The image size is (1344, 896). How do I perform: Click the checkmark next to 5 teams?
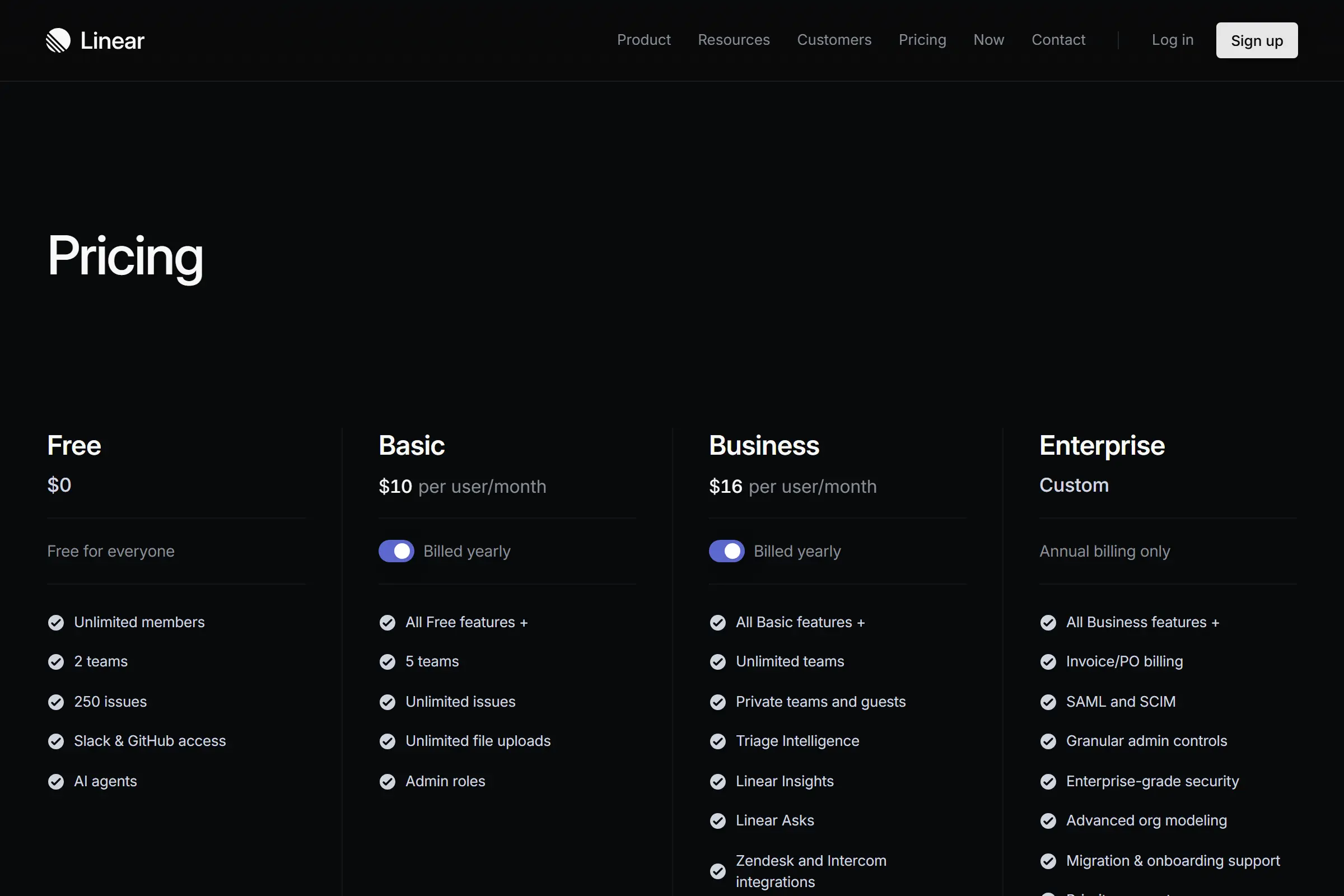pyautogui.click(x=388, y=662)
